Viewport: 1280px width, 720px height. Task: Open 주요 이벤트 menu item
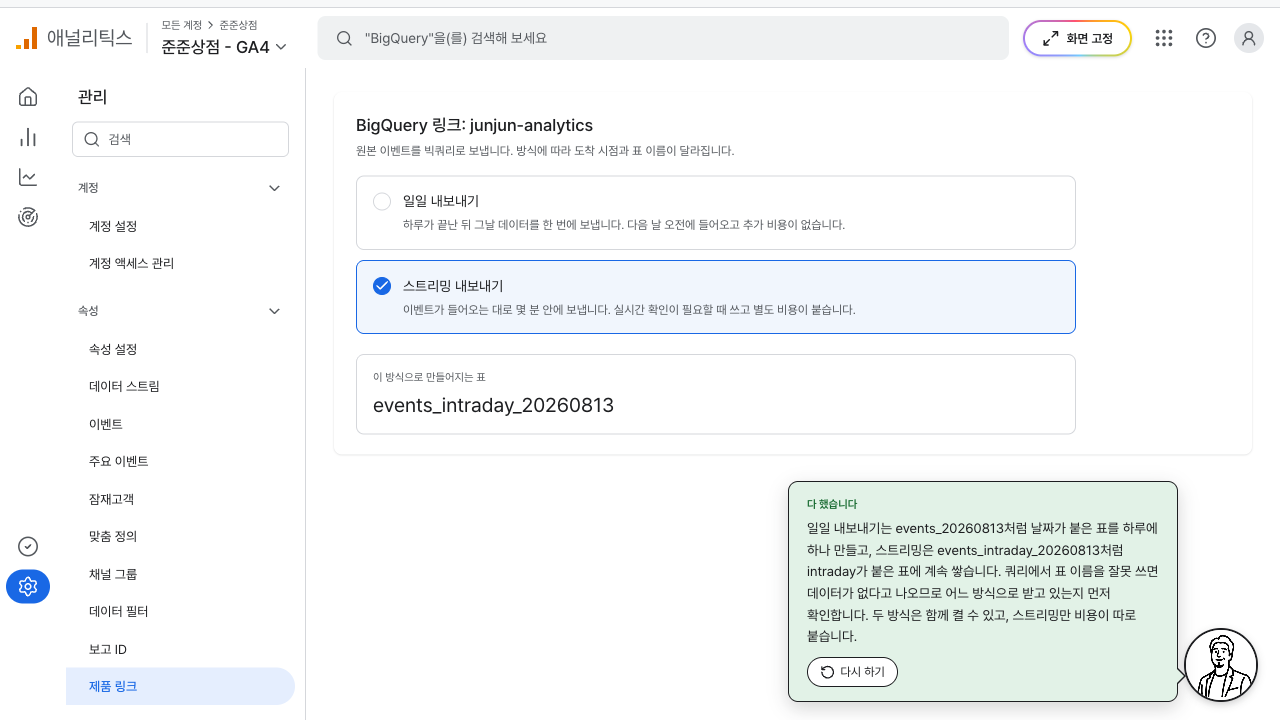coord(180,461)
